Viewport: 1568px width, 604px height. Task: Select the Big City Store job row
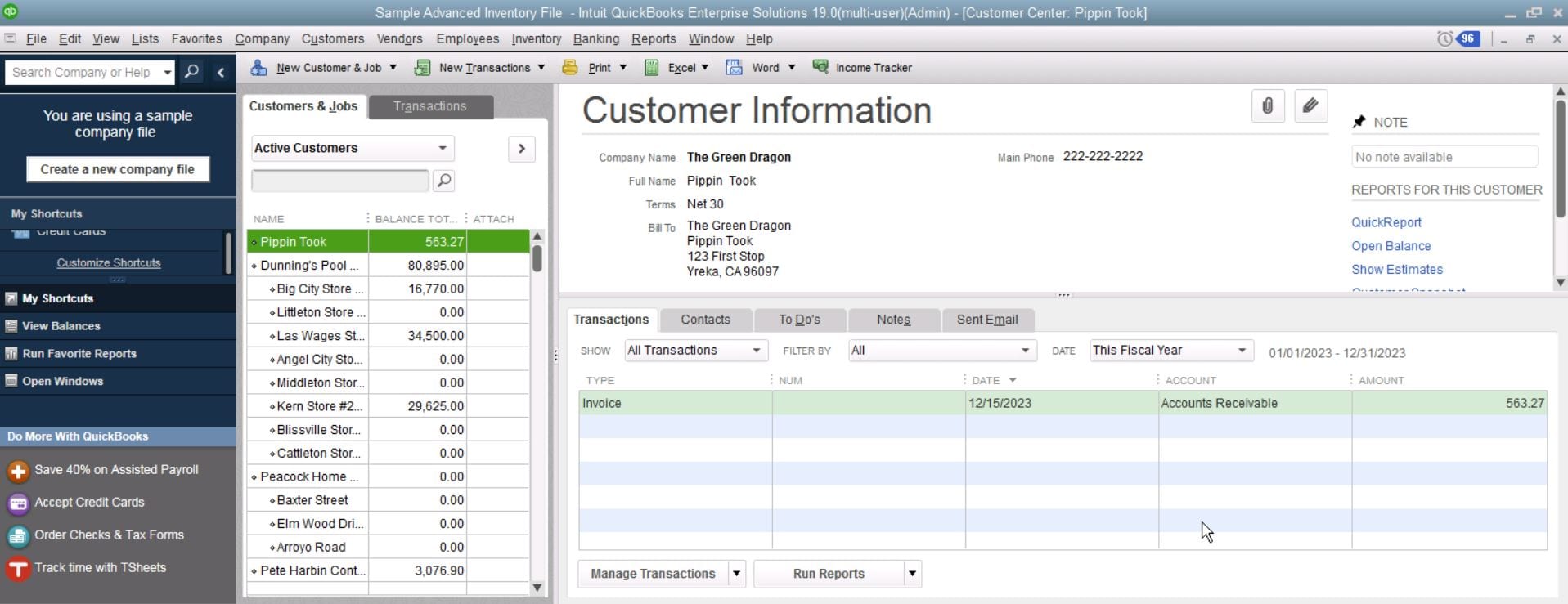tap(389, 289)
